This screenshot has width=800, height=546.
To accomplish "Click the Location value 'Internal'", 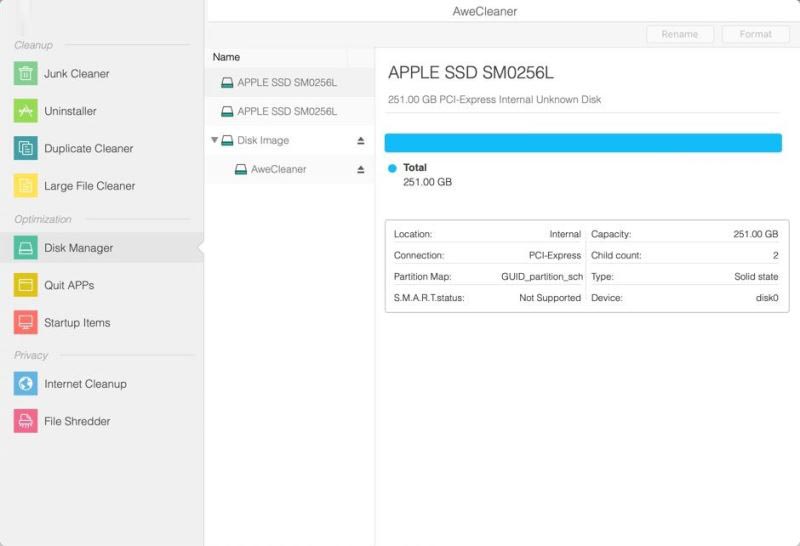I will click(565, 234).
